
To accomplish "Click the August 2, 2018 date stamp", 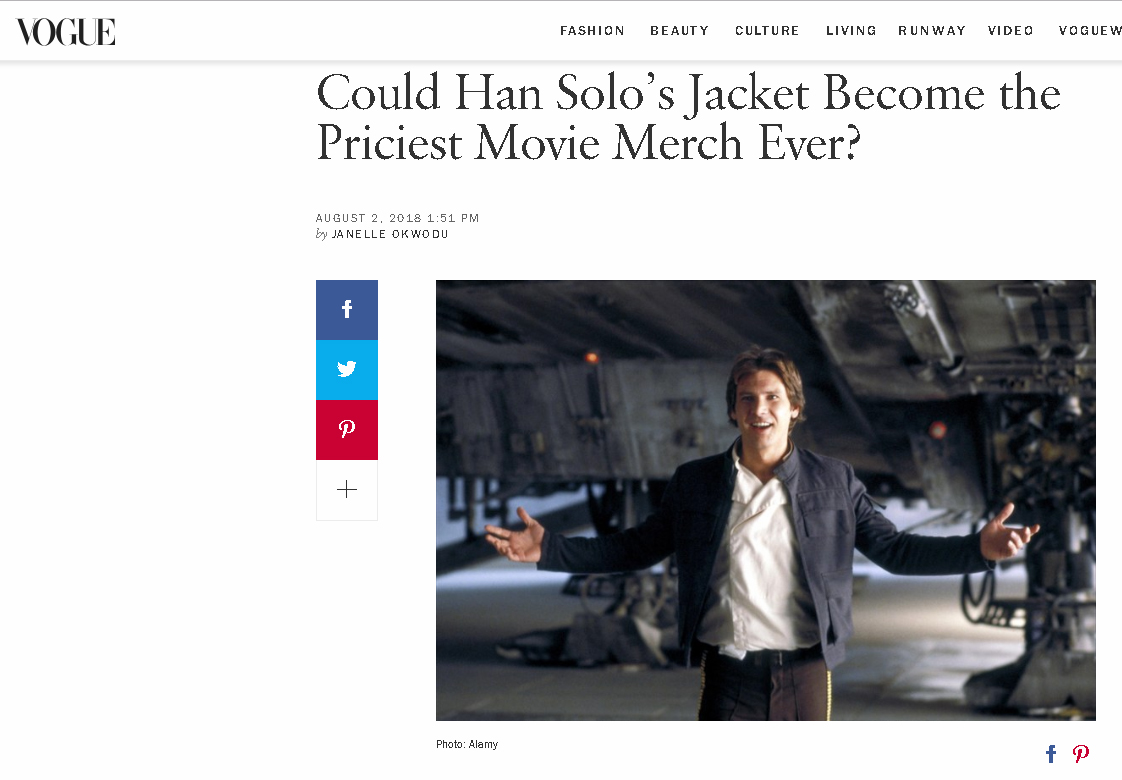I will tap(397, 218).
